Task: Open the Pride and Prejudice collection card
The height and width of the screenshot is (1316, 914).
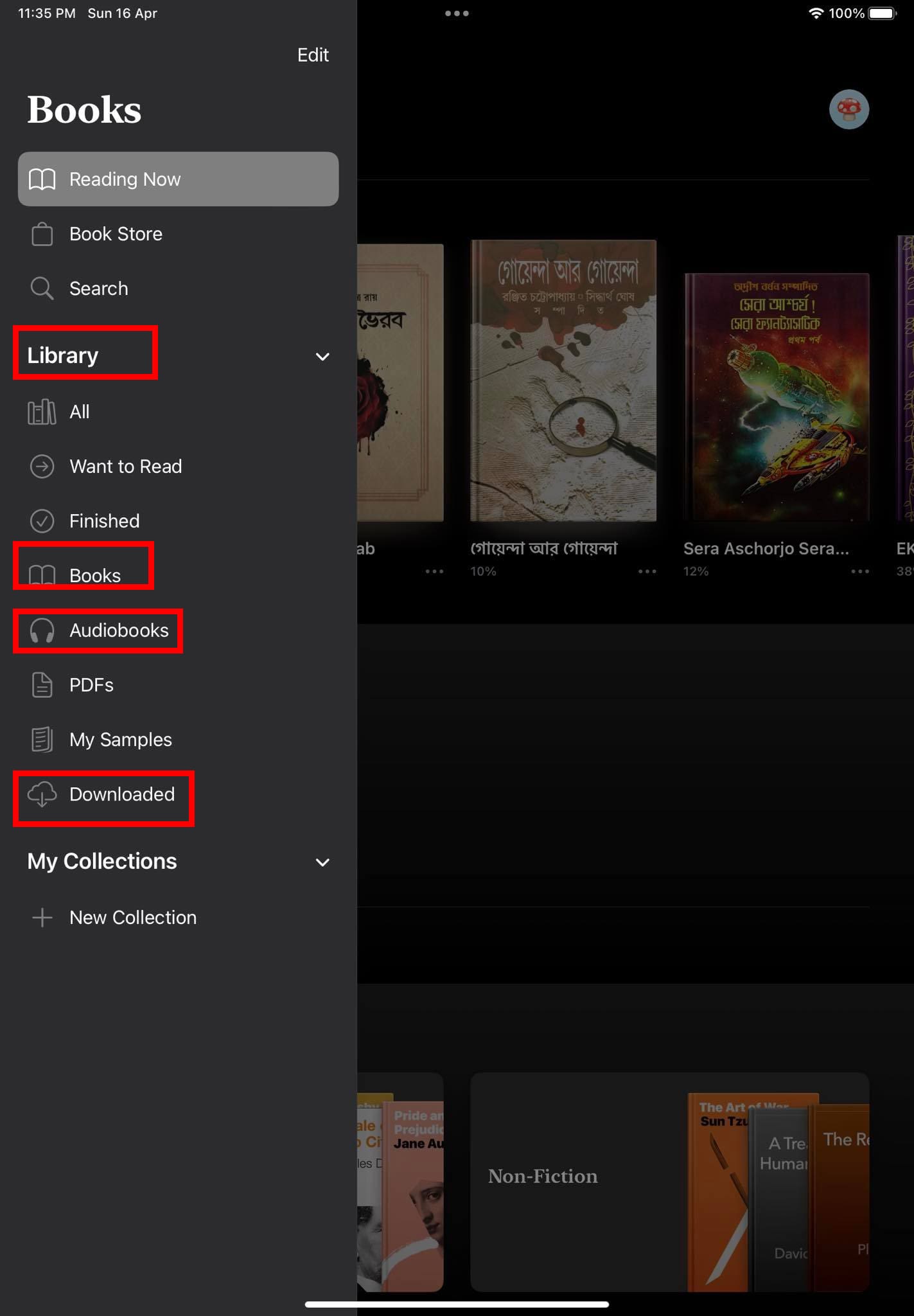Action: coord(401,1182)
